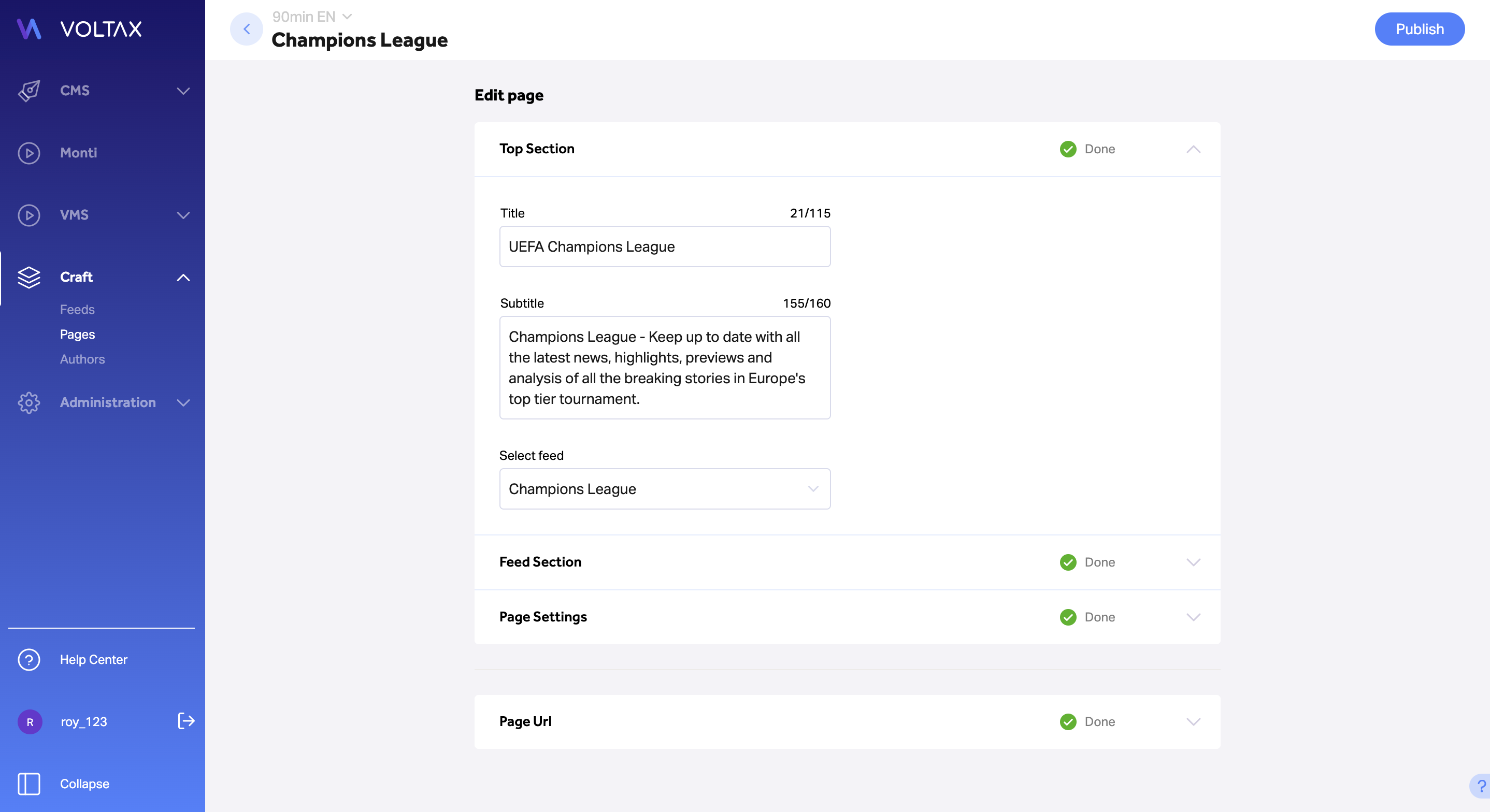Click the CMS rocket icon

(29, 91)
